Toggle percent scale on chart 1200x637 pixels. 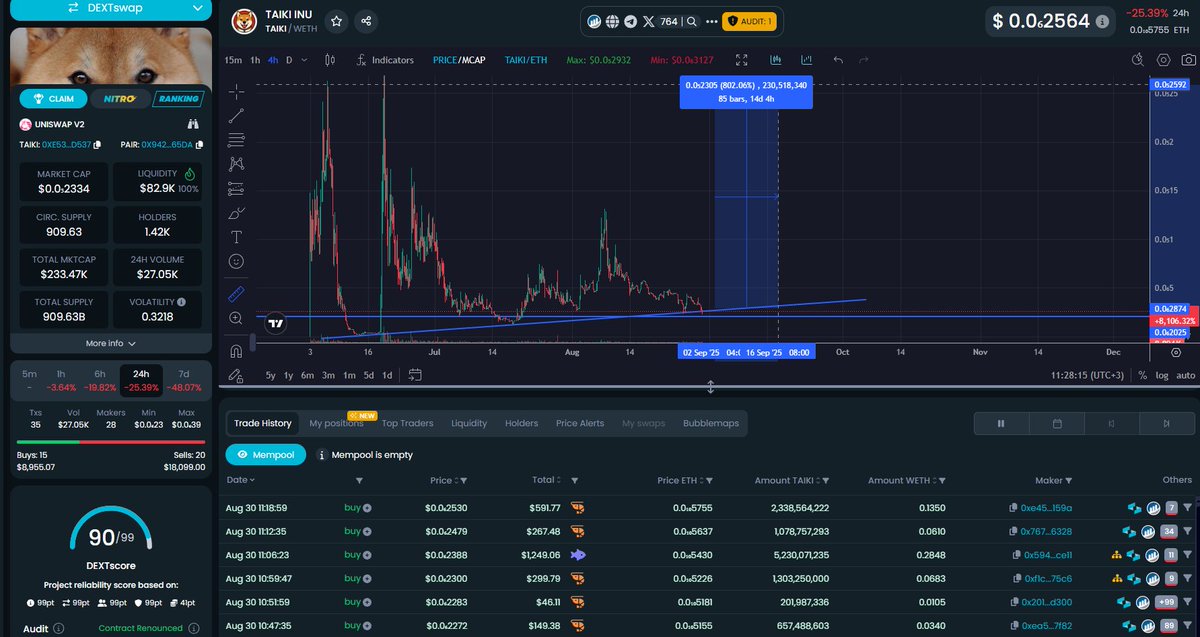point(1142,375)
